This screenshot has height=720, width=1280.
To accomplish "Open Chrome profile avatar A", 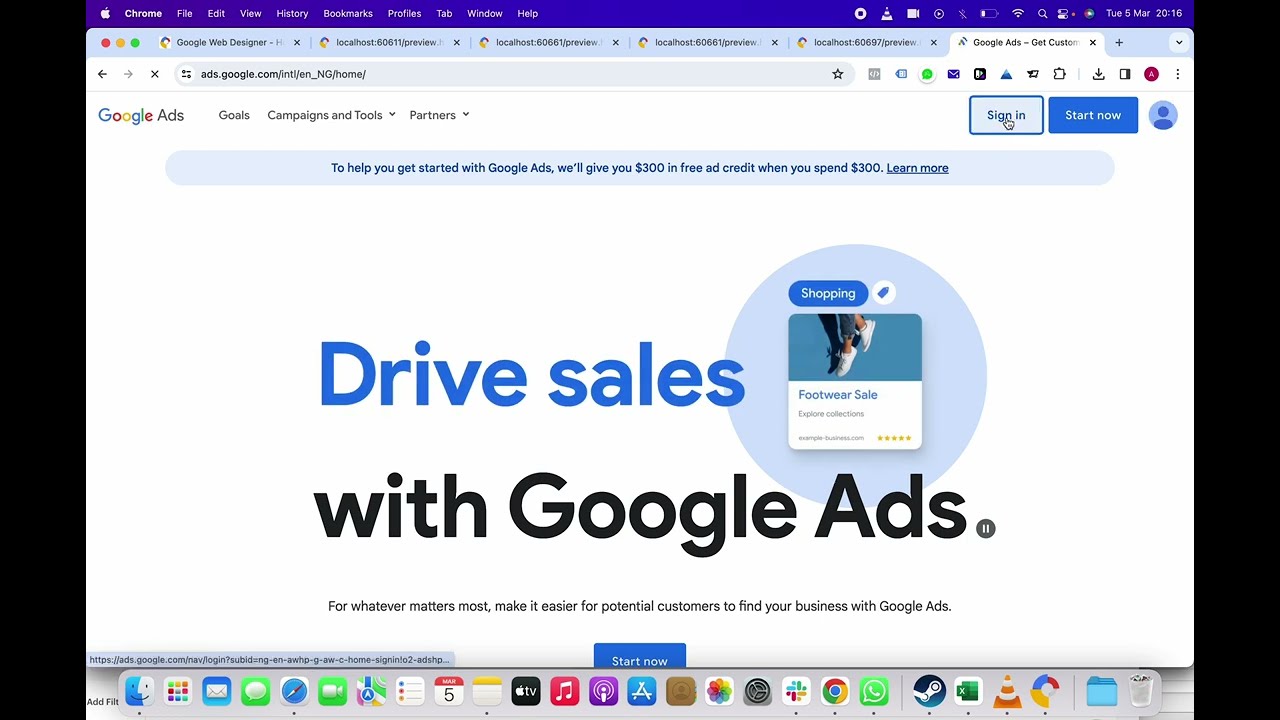I will click(1151, 74).
